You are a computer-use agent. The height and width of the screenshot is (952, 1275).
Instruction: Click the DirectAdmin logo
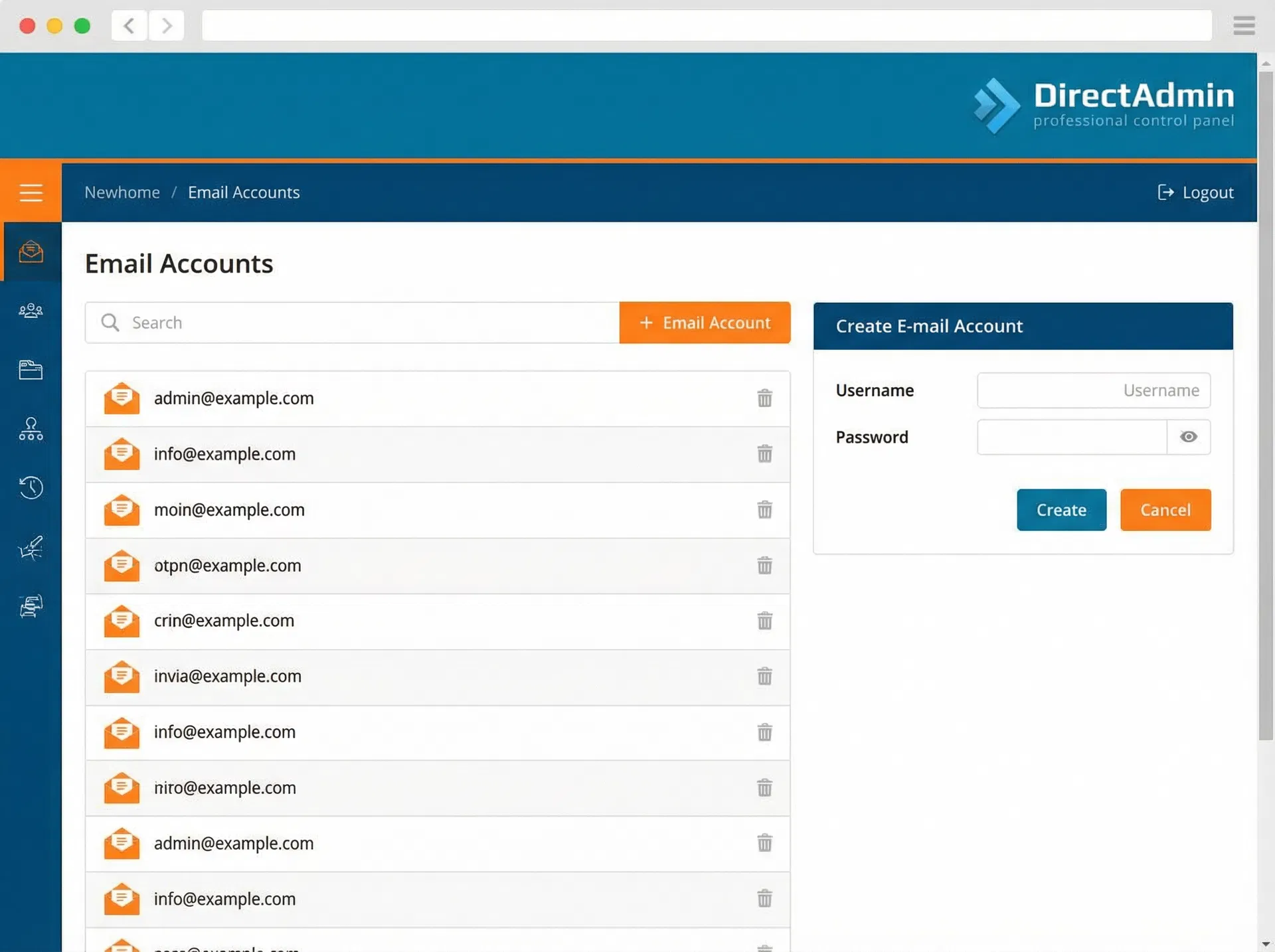(1104, 106)
